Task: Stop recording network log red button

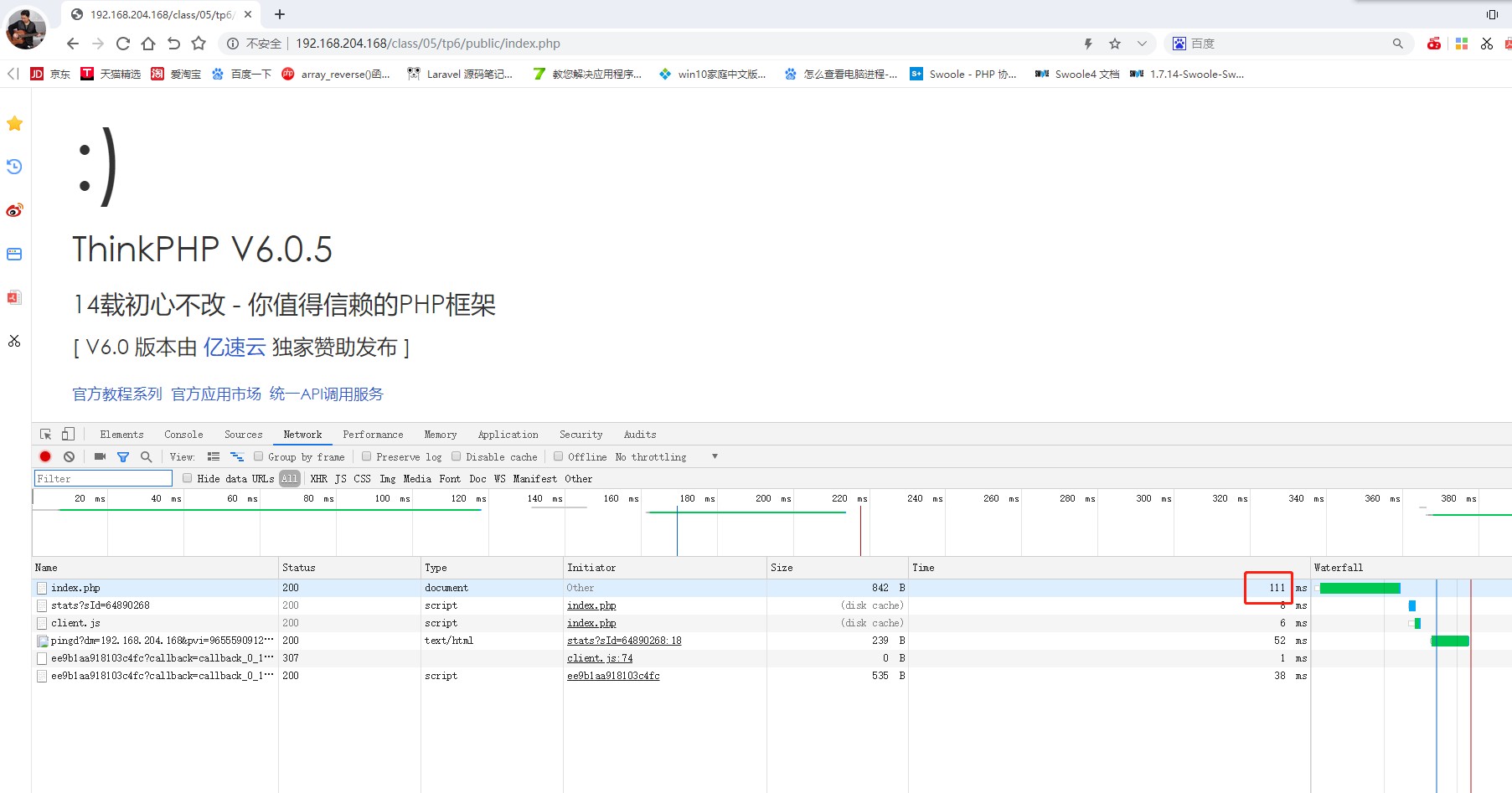Action: click(45, 456)
